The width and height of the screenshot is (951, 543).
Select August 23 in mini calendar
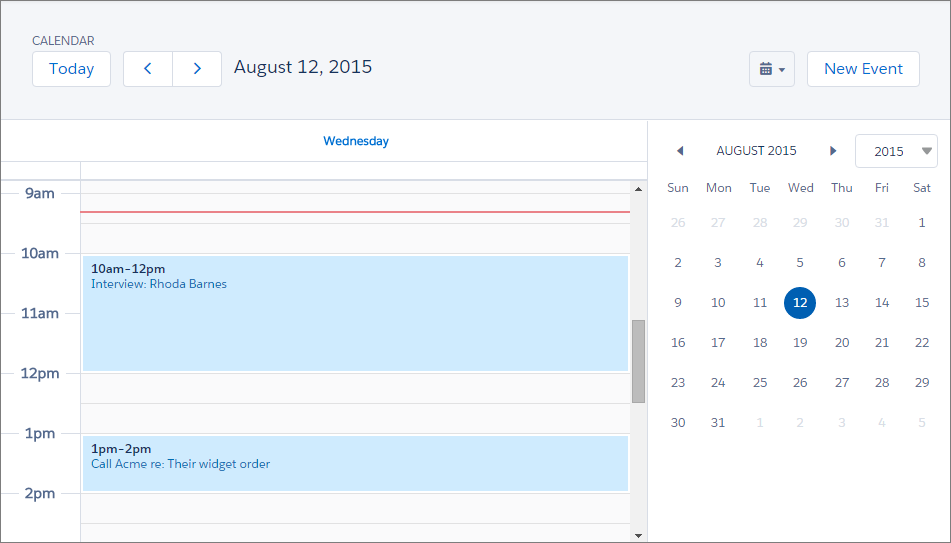(x=678, y=383)
